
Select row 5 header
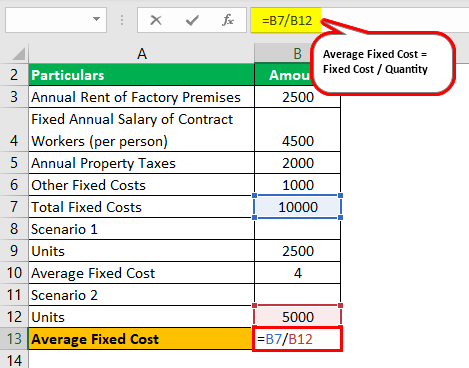14,163
